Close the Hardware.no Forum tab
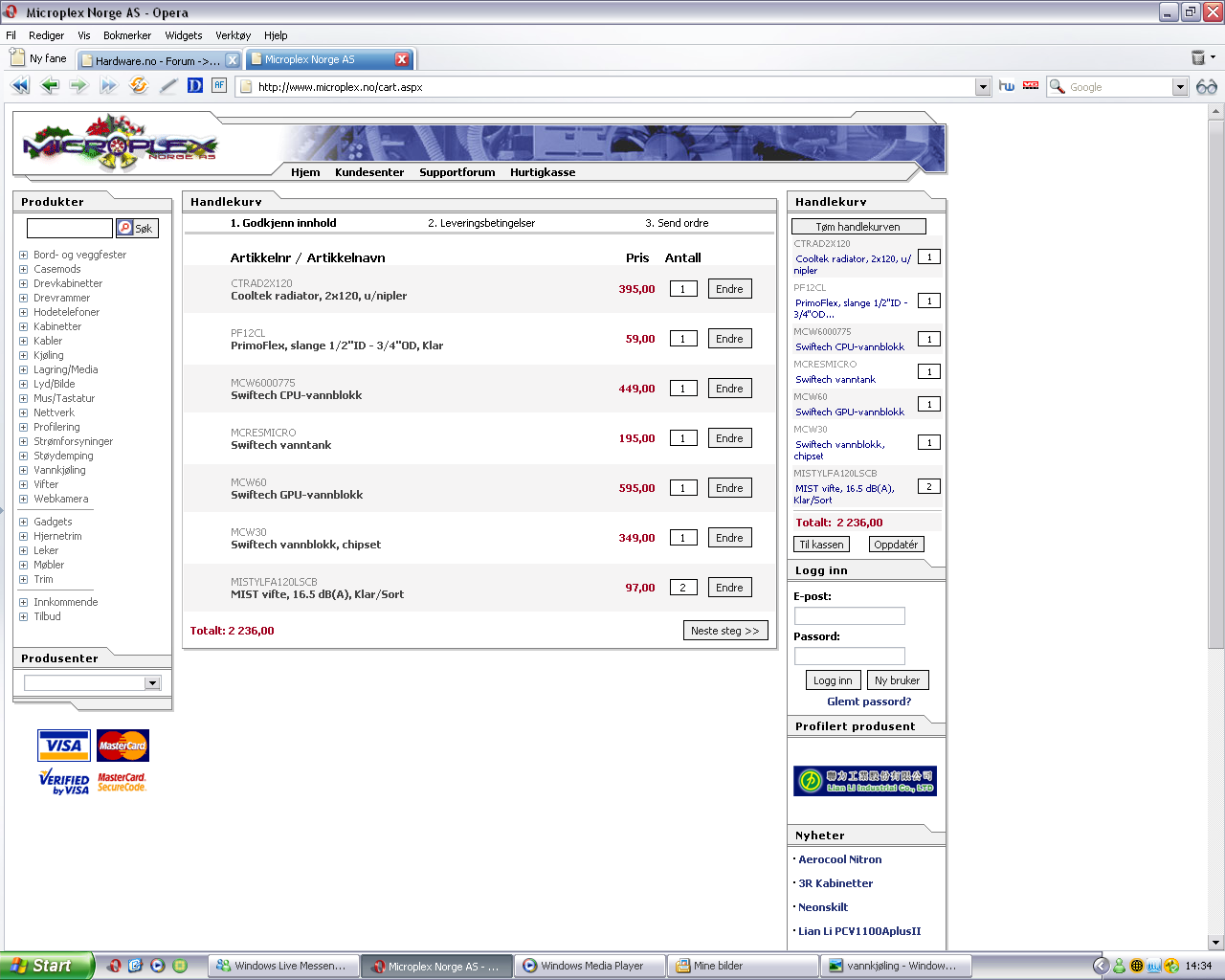This screenshot has height=980, width=1225. click(232, 60)
